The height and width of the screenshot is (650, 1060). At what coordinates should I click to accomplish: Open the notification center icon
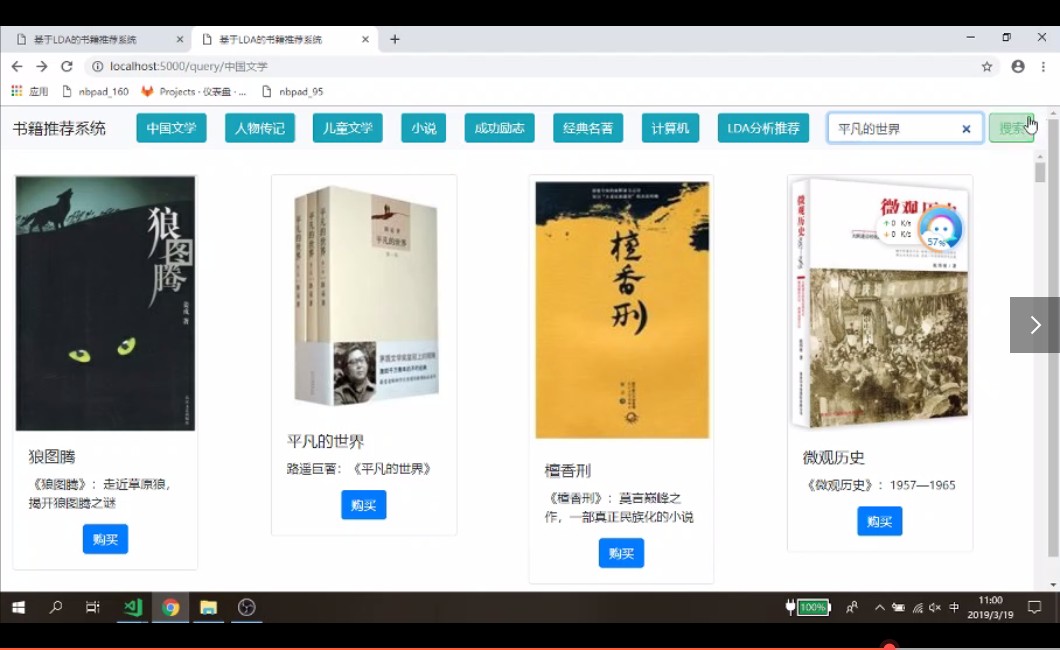(x=1034, y=607)
